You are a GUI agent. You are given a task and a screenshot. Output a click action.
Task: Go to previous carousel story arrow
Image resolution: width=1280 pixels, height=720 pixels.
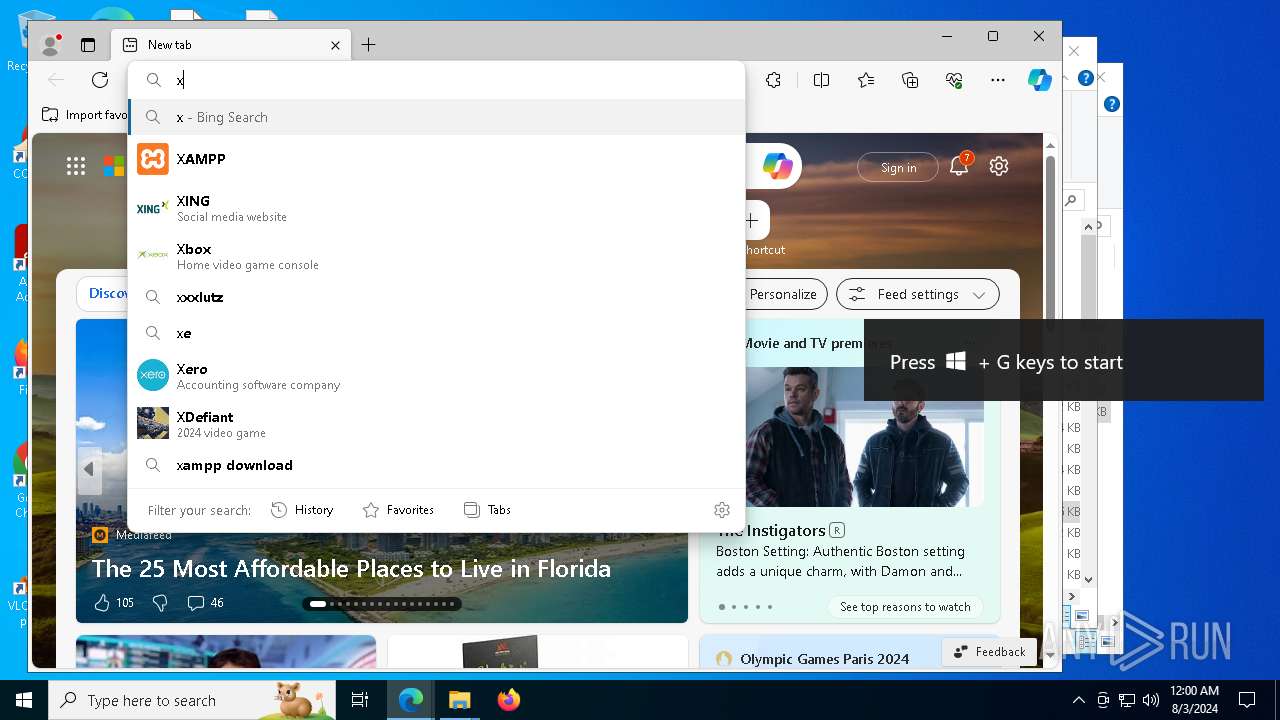click(x=89, y=469)
